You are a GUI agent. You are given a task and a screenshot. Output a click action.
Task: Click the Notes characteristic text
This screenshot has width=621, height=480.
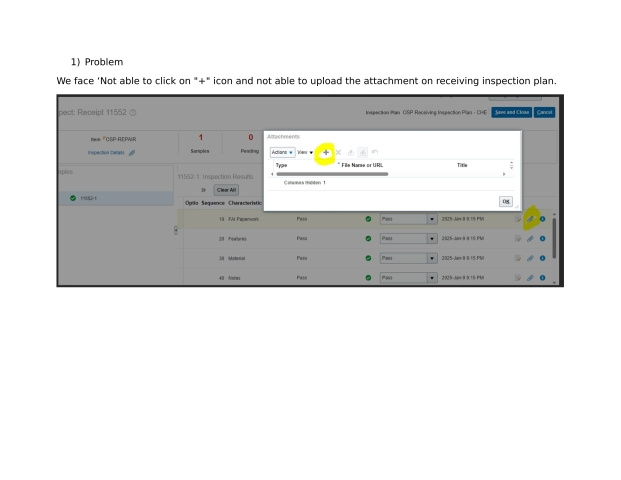click(234, 278)
